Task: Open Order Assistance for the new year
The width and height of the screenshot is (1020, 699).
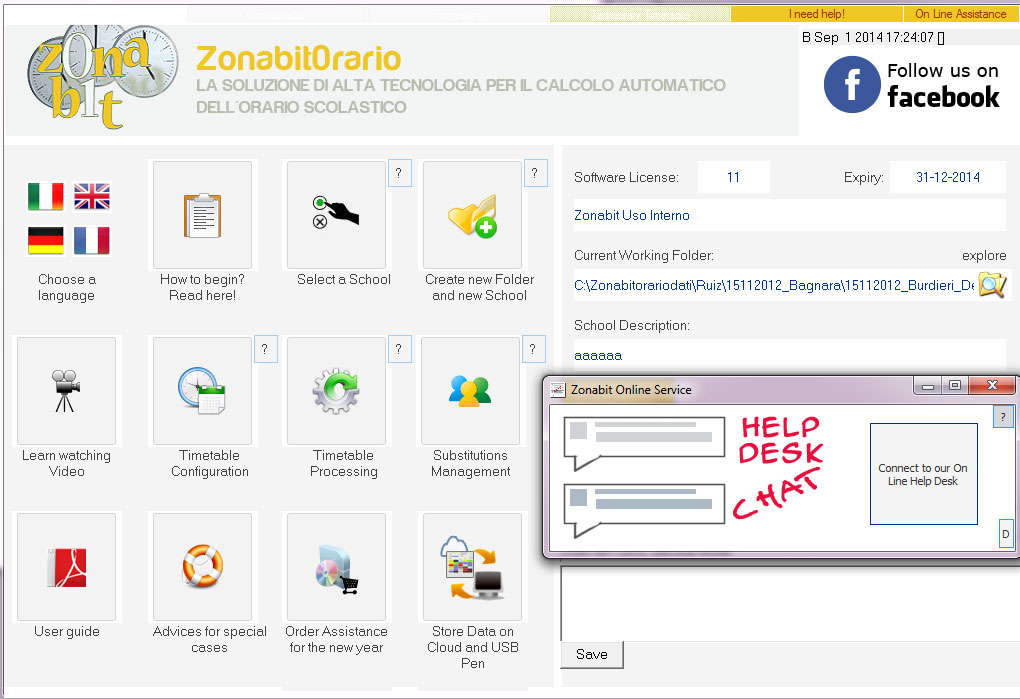Action: coord(336,567)
